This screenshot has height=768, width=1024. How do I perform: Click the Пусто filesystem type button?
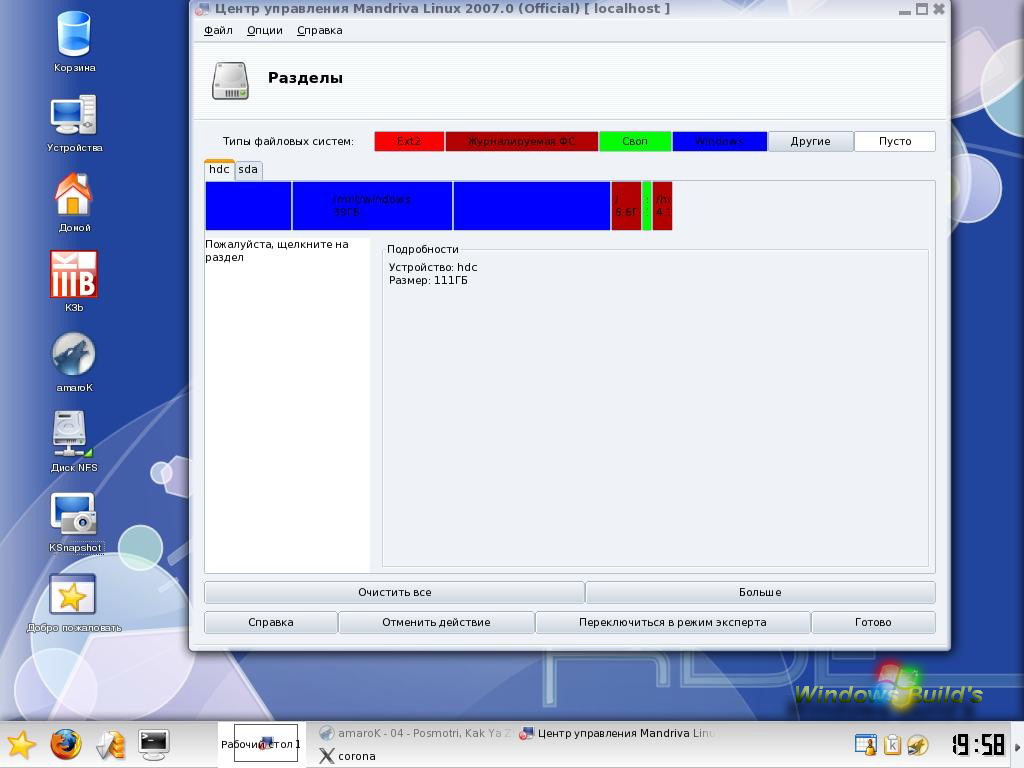(x=895, y=141)
